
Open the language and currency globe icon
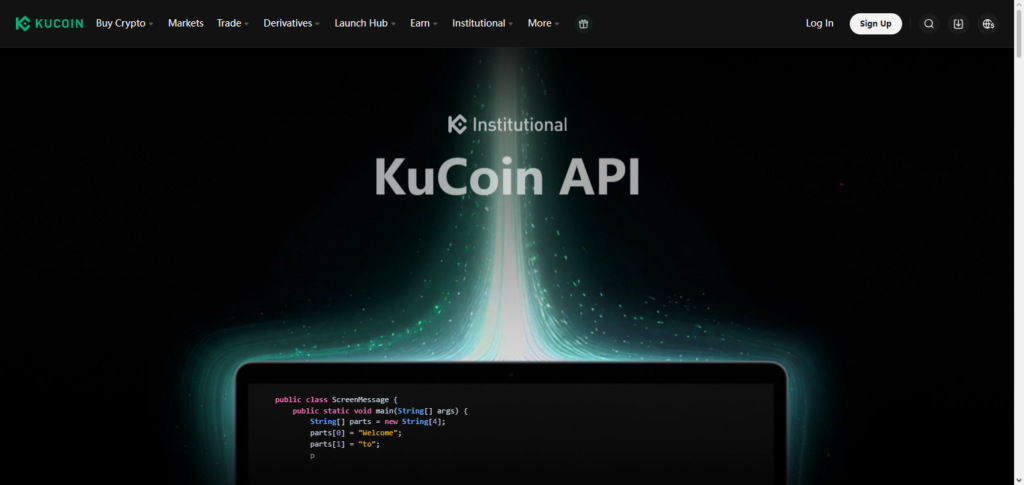988,24
